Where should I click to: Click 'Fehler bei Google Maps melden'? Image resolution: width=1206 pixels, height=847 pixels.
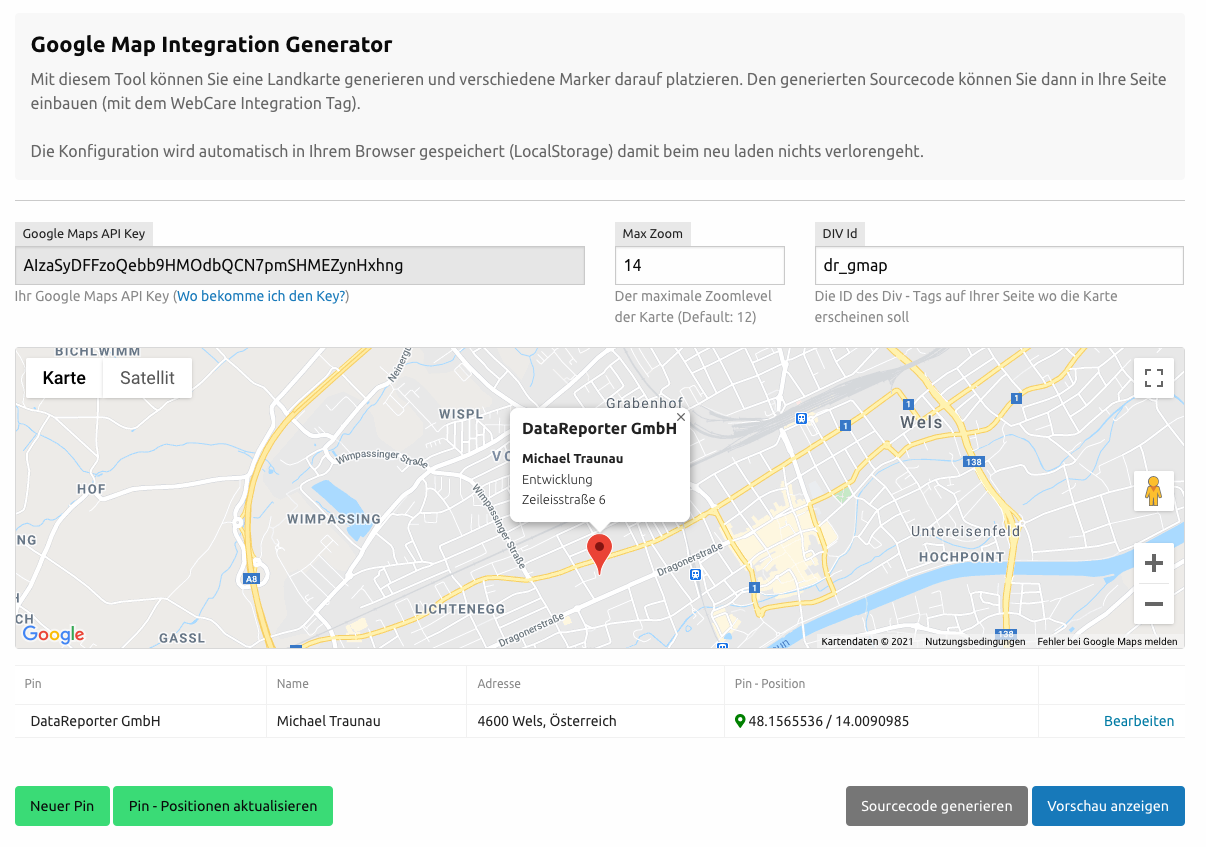(x=1106, y=641)
